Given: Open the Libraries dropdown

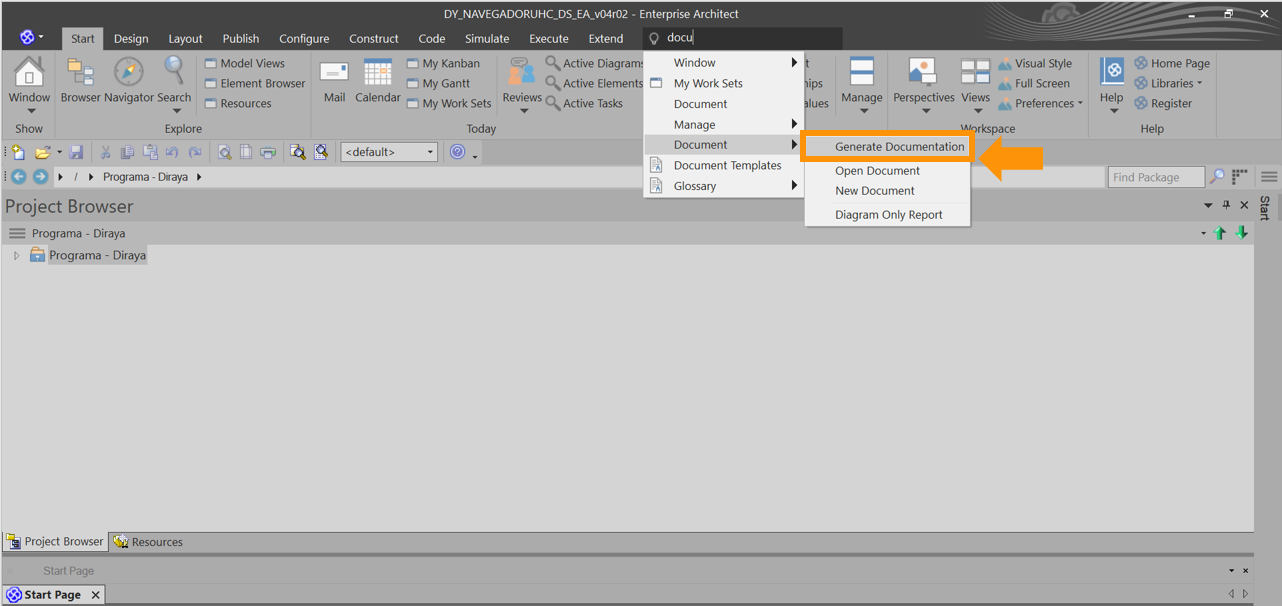Looking at the screenshot, I should point(1168,83).
